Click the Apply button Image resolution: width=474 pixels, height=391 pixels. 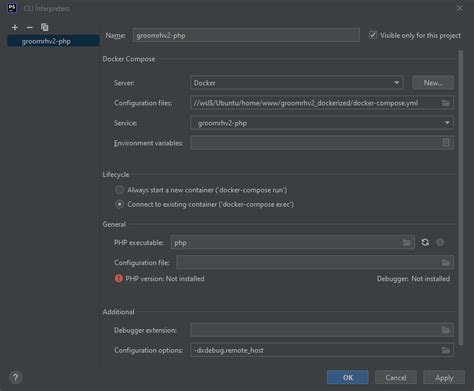(444, 377)
